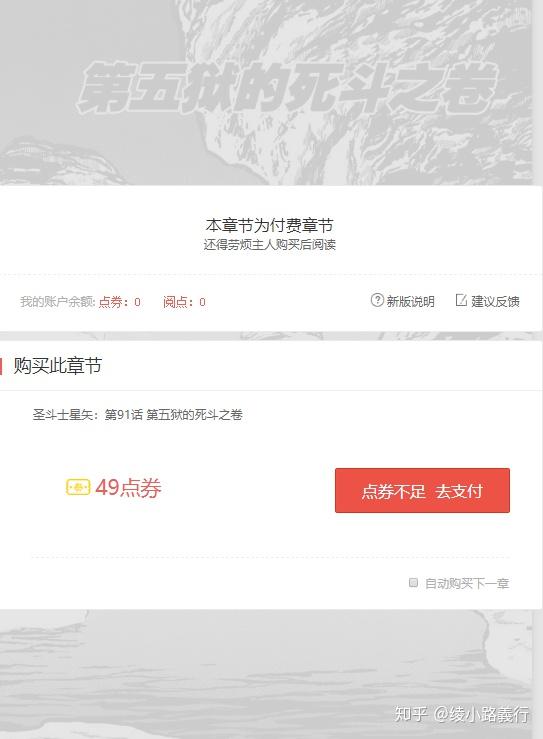Click the 购买此章节 section heading
The height and width of the screenshot is (739, 543).
tap(58, 366)
